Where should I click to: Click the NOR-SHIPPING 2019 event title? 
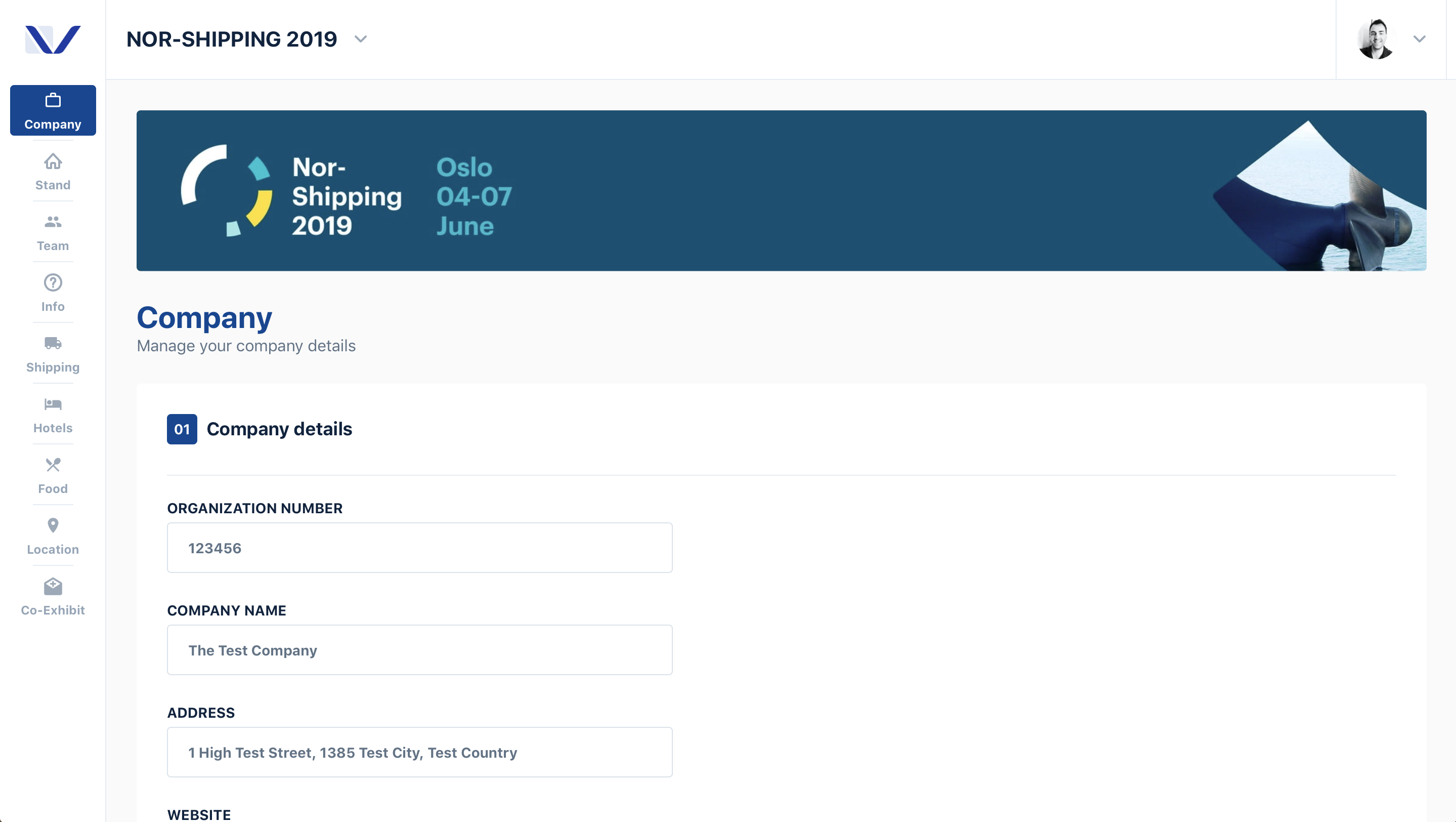pyautogui.click(x=231, y=39)
